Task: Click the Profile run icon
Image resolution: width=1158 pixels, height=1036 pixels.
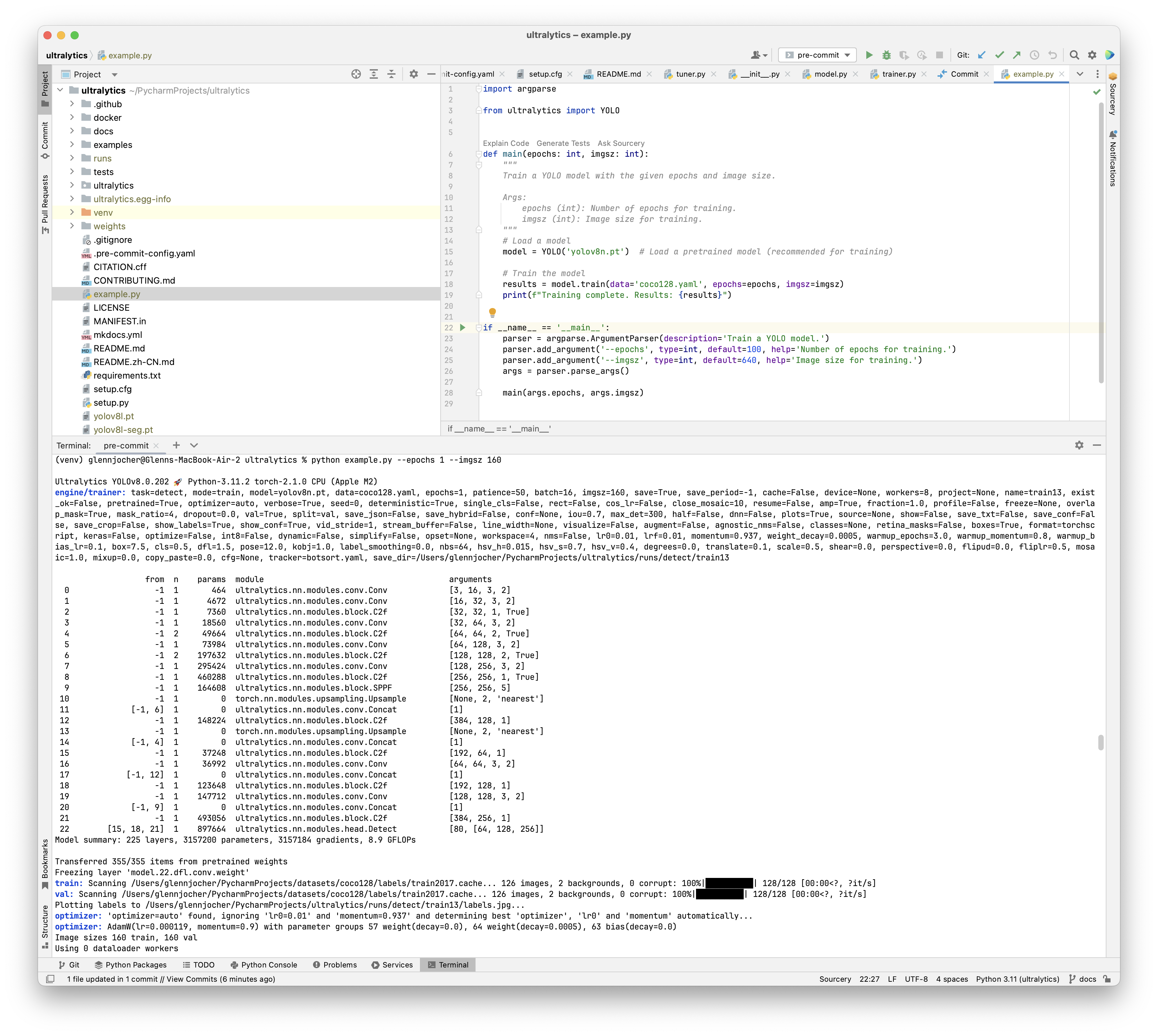Action: pyautogui.click(x=921, y=55)
